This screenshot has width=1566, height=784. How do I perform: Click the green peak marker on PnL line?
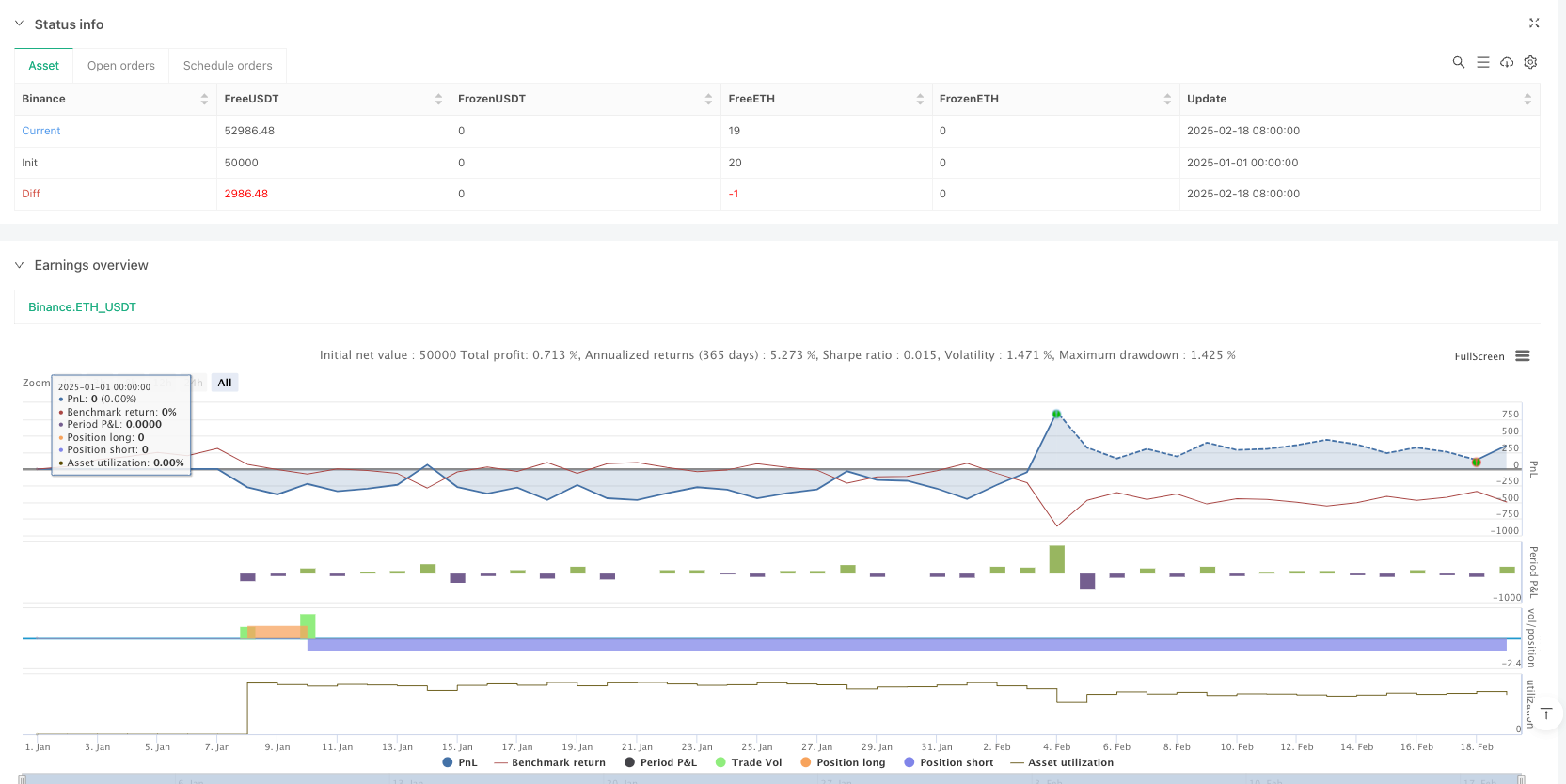pyautogui.click(x=1056, y=414)
